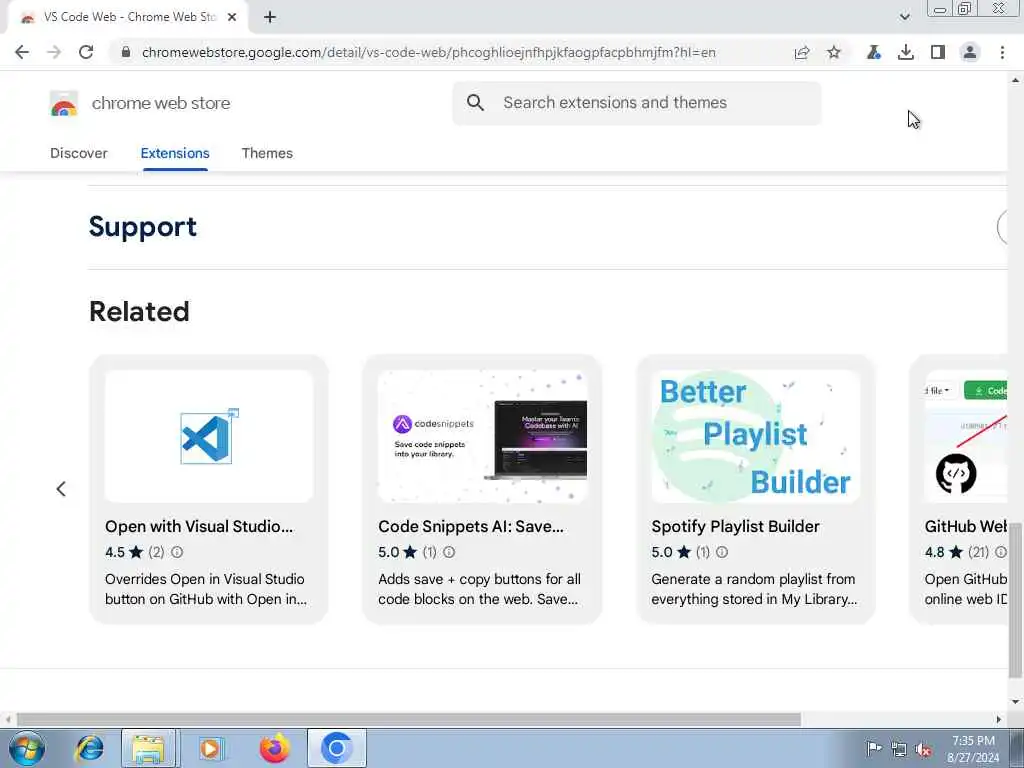Share this page icon in address bar
This screenshot has width=1024, height=768.
click(x=802, y=52)
